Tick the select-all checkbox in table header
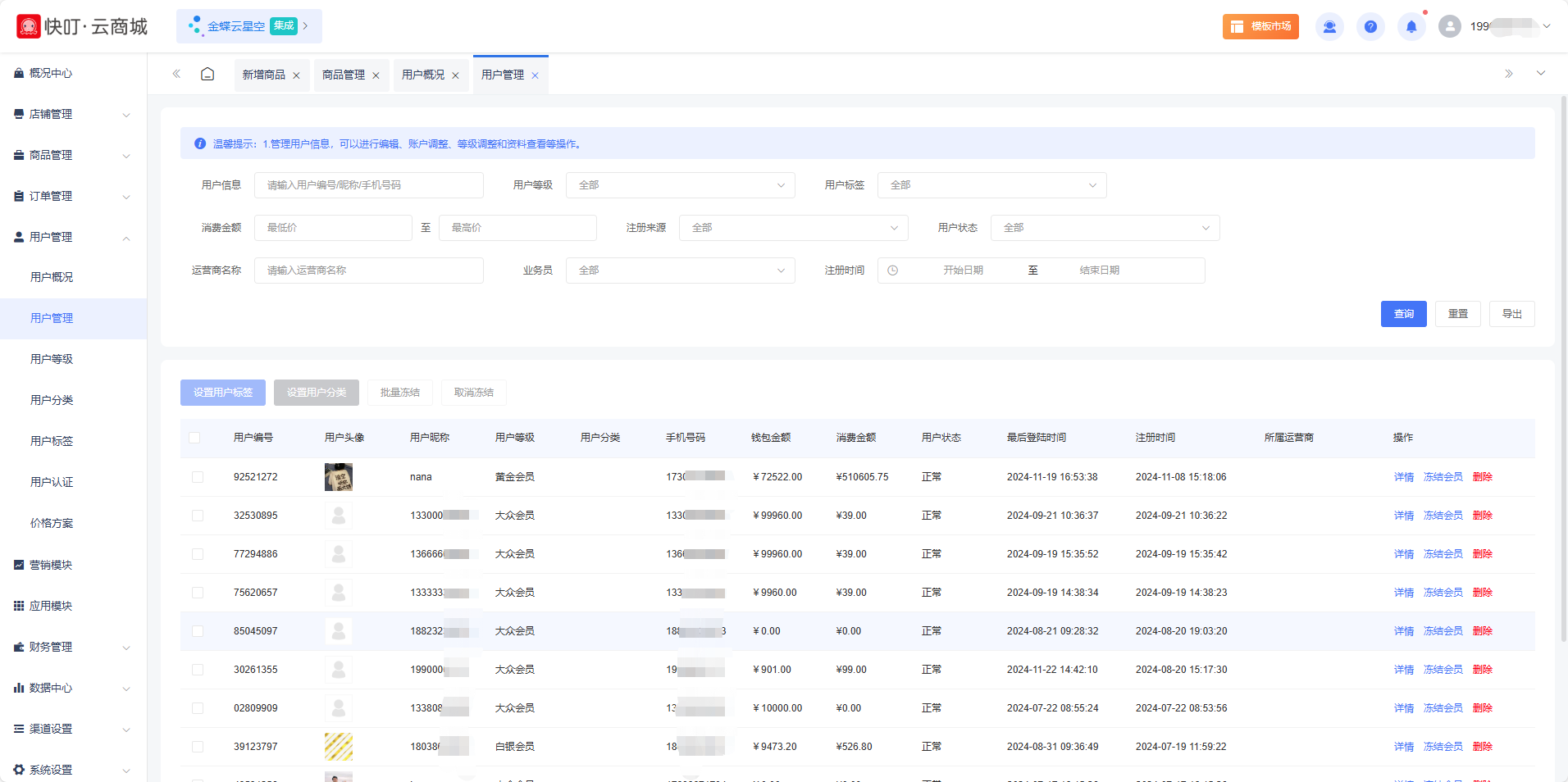The image size is (1568, 782). coord(194,438)
